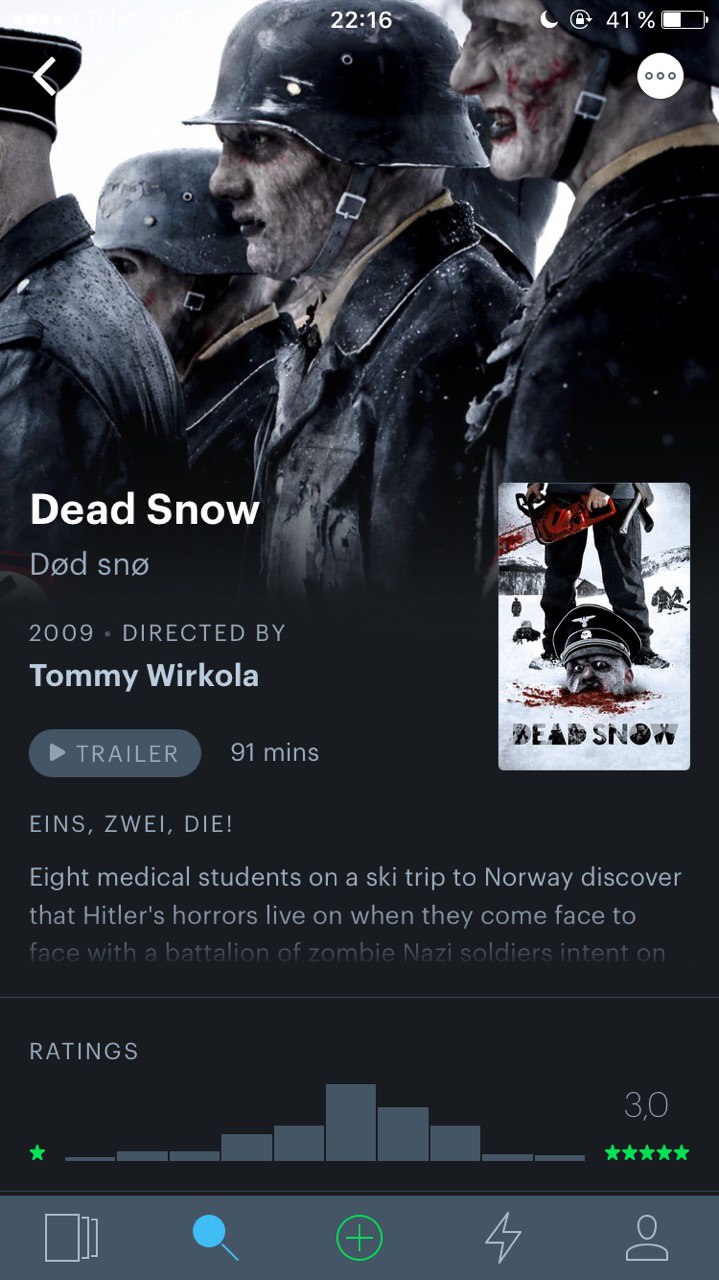
Task: Open the profile person tab
Action: click(647, 1238)
